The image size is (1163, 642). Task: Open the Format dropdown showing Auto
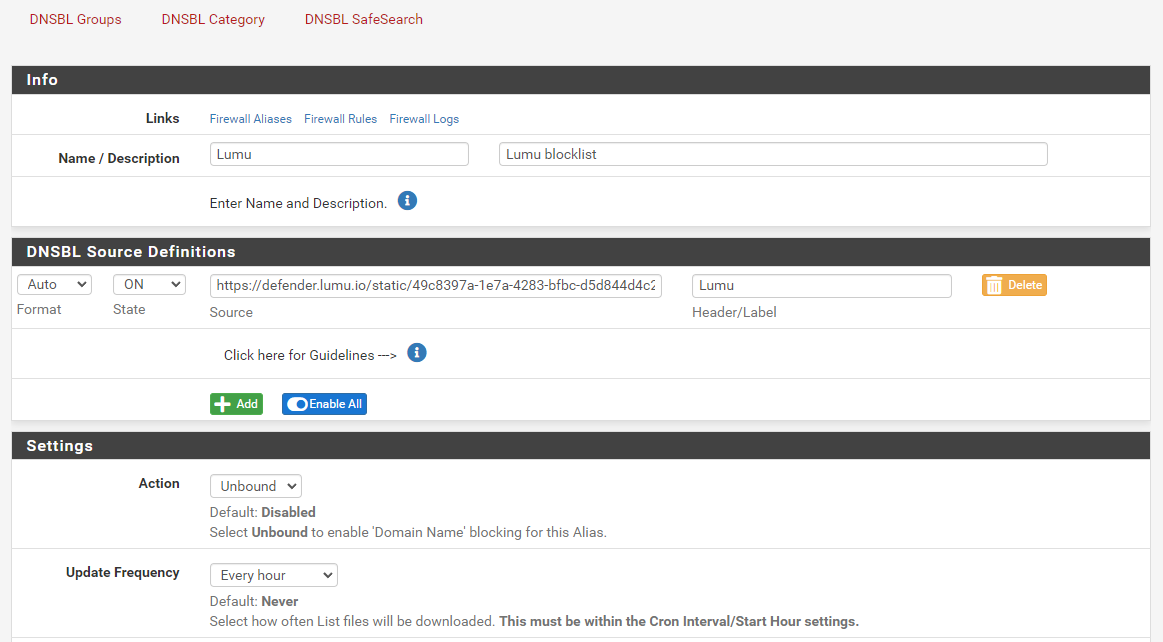point(54,285)
